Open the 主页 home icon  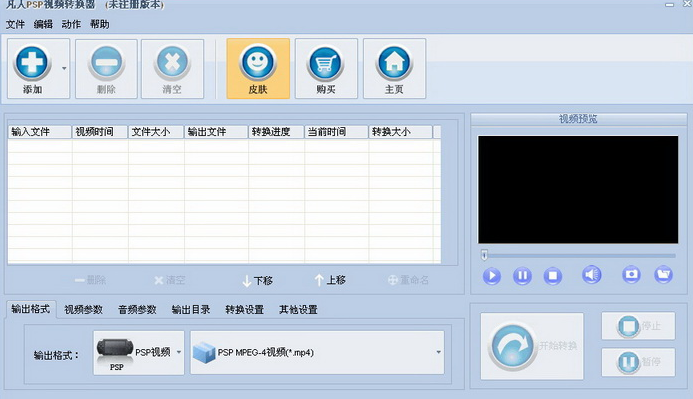point(394,63)
